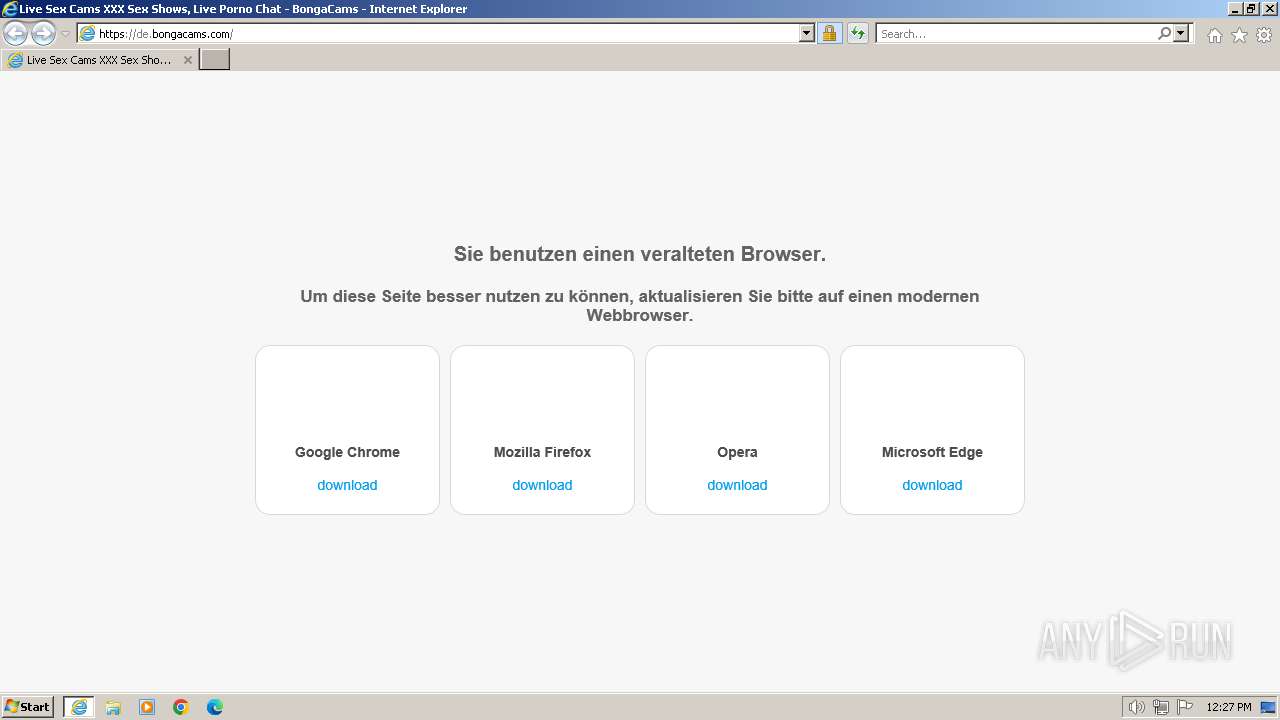Click the Google Chrome card title

click(x=347, y=452)
